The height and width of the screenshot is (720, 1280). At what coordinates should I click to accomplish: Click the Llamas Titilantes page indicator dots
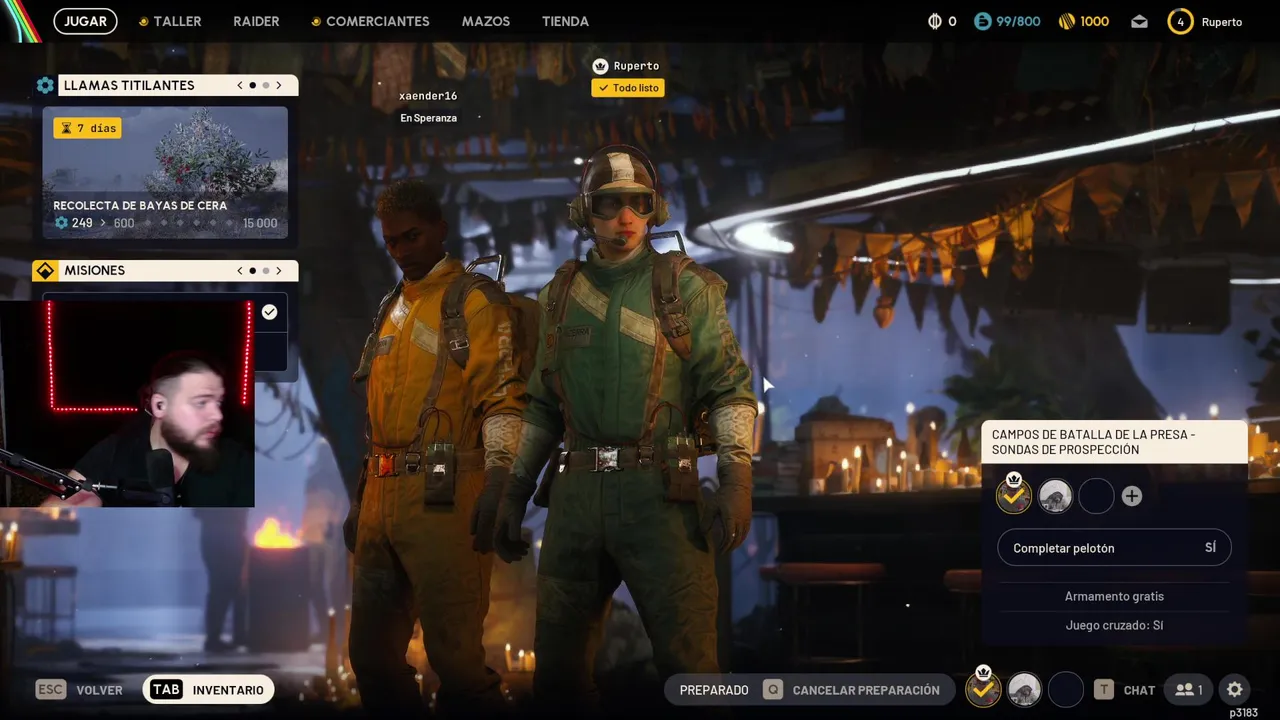(259, 86)
